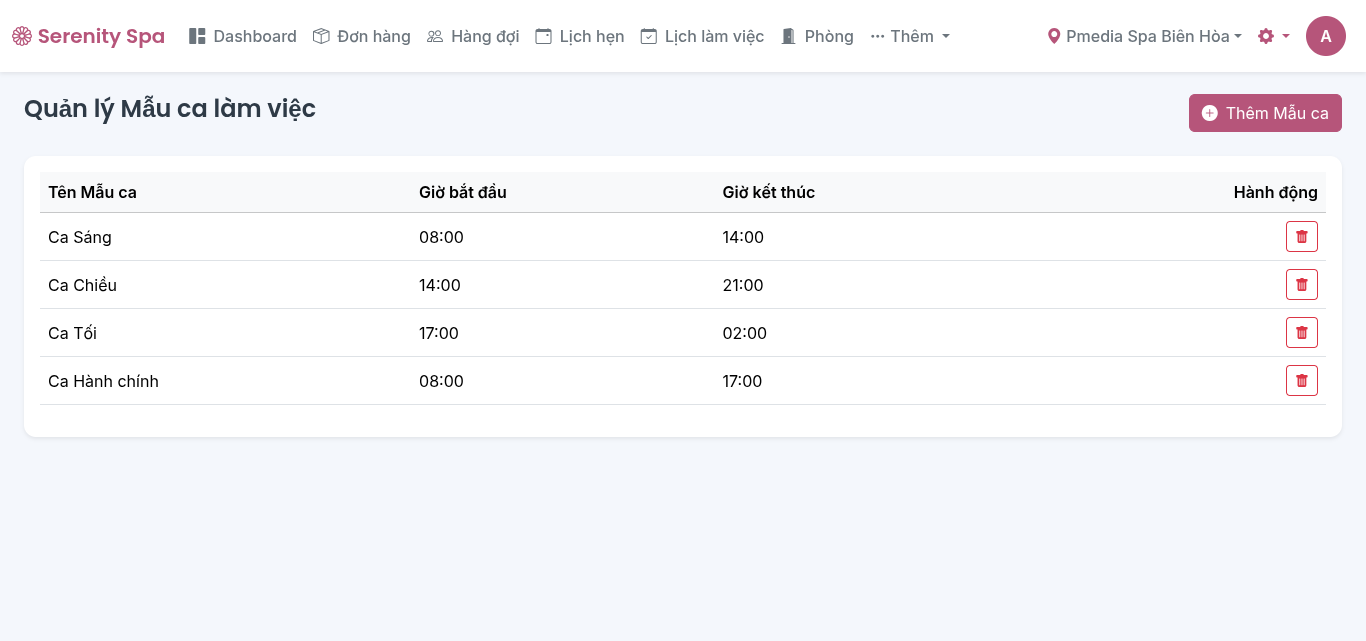Open the user avatar A

pyautogui.click(x=1325, y=36)
